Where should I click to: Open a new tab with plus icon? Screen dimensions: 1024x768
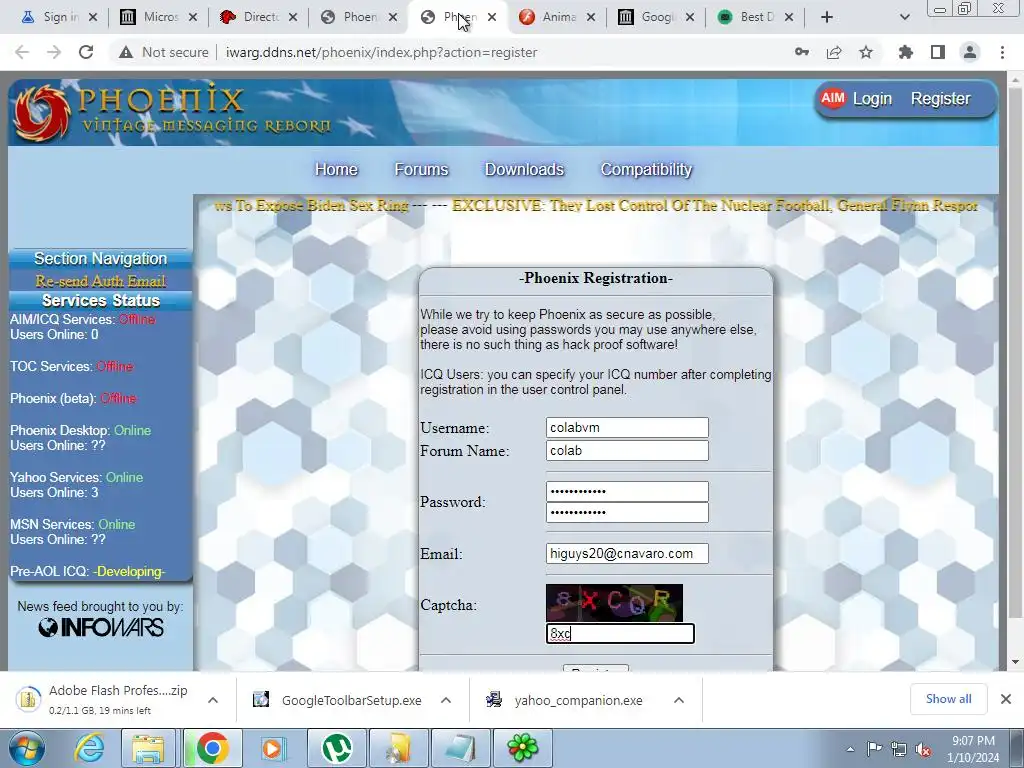[x=827, y=17]
